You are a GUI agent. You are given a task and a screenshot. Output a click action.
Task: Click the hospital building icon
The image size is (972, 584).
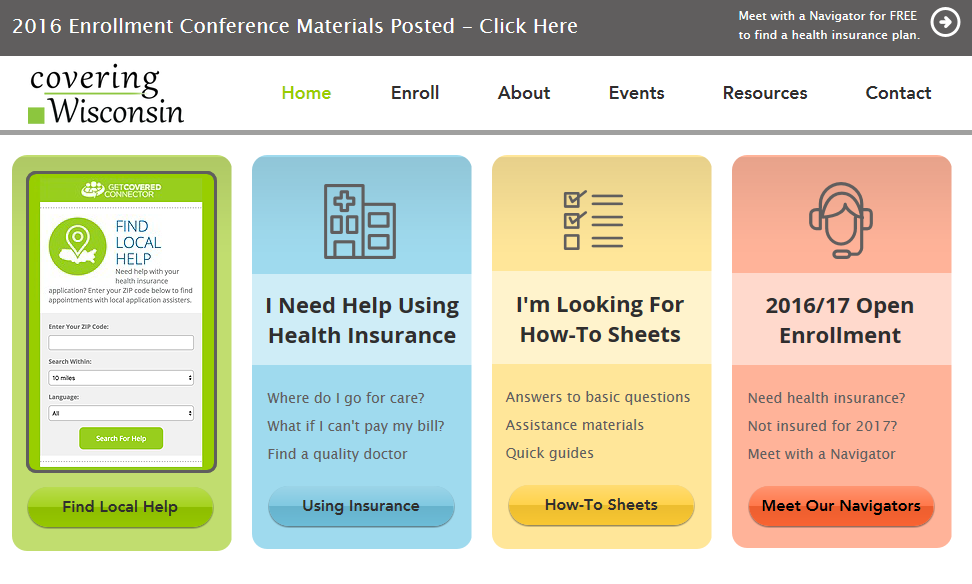coord(360,221)
